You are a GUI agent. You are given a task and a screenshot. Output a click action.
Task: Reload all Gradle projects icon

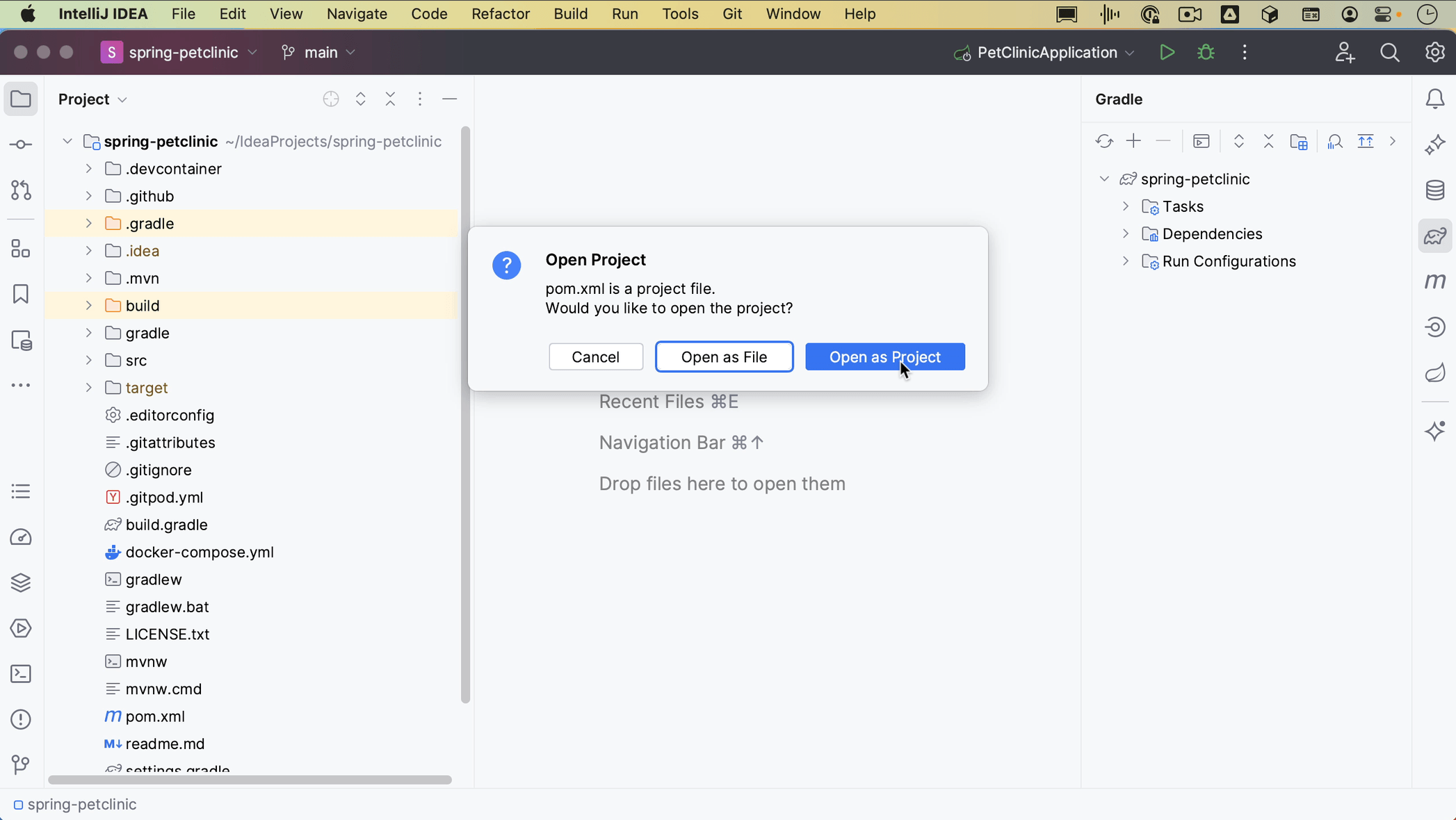click(x=1103, y=142)
